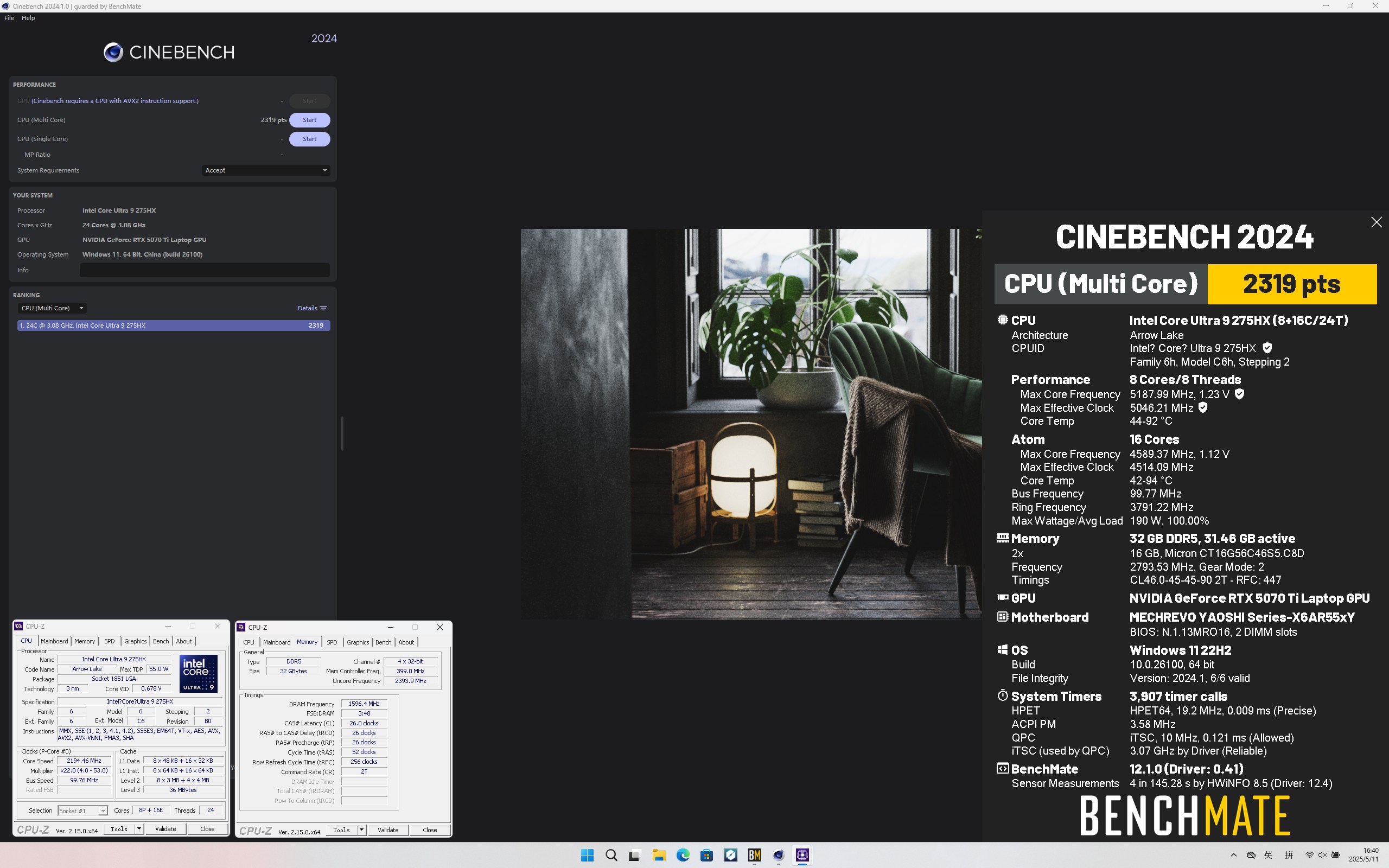Open File Explorer from the taskbar
Image resolution: width=1389 pixels, height=868 pixels.
[658, 856]
